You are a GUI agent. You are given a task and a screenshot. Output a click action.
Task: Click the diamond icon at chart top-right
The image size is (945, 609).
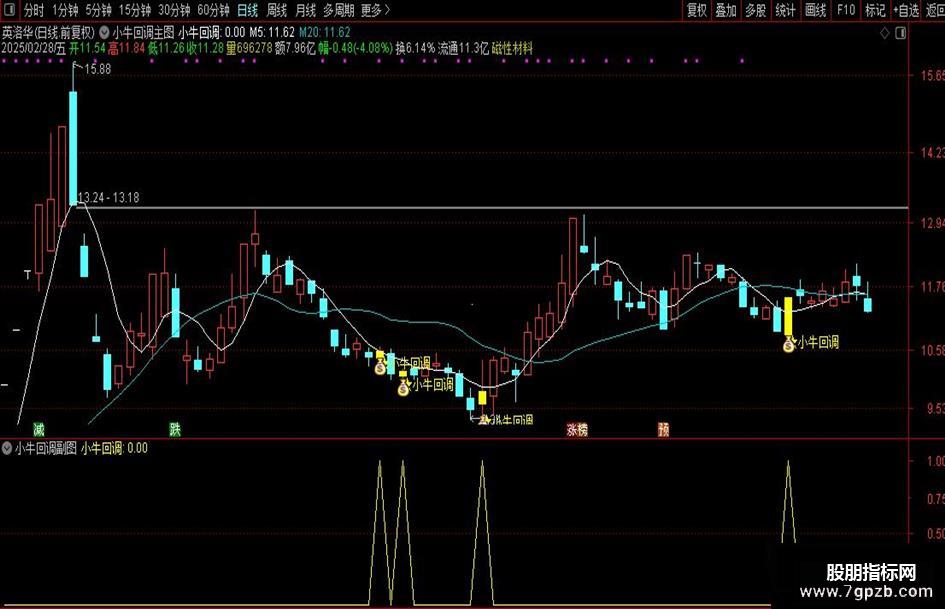pyautogui.click(x=885, y=34)
